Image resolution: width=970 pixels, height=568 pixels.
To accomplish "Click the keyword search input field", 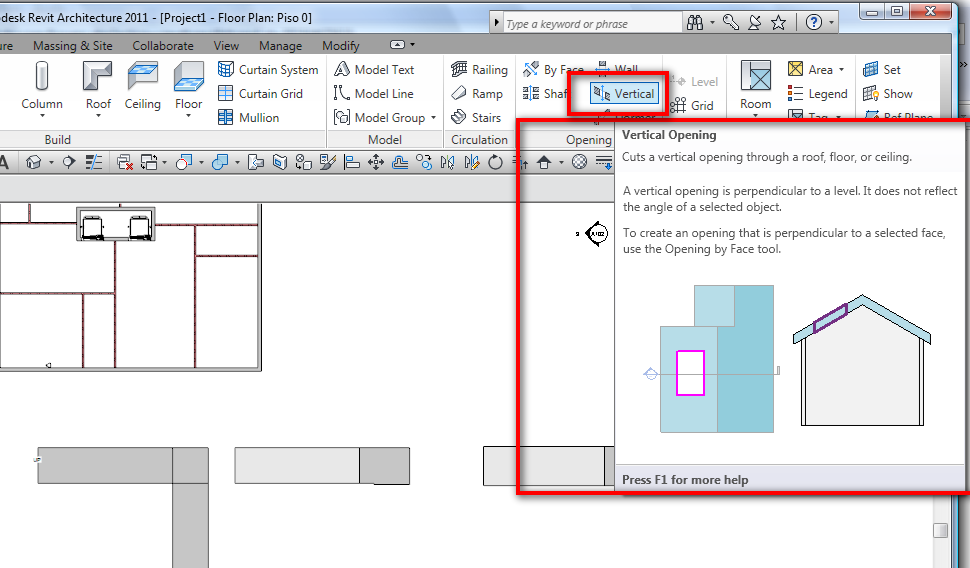I will click(592, 24).
